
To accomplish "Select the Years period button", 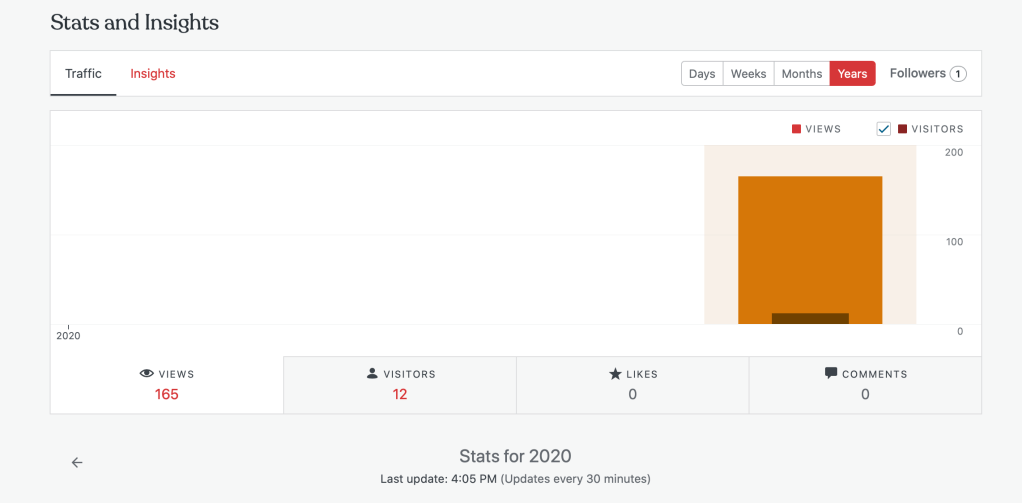I will [x=852, y=74].
